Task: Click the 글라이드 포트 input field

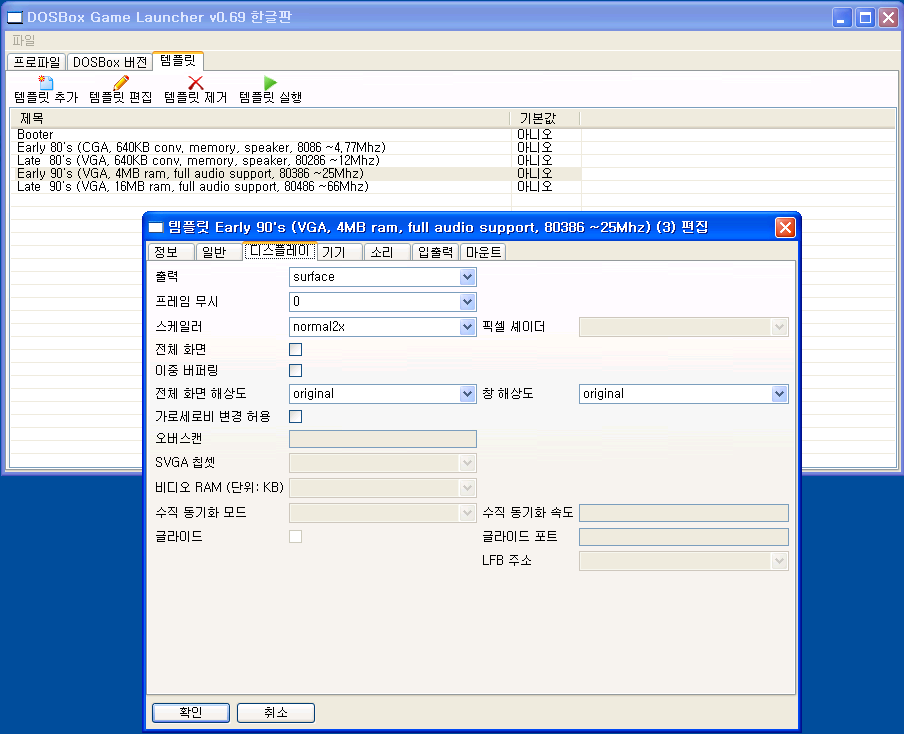Action: click(x=684, y=537)
